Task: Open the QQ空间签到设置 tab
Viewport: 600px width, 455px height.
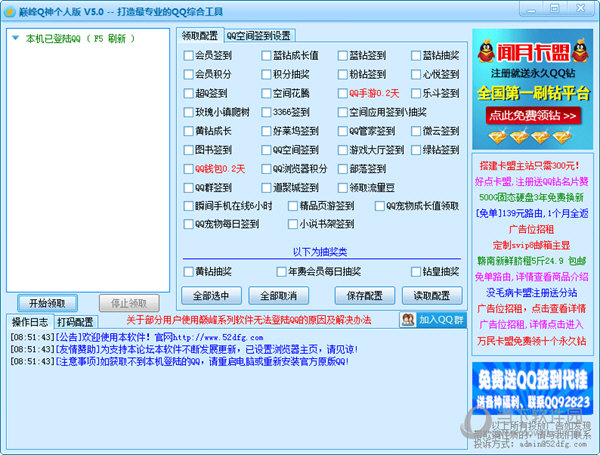Action: [259, 36]
